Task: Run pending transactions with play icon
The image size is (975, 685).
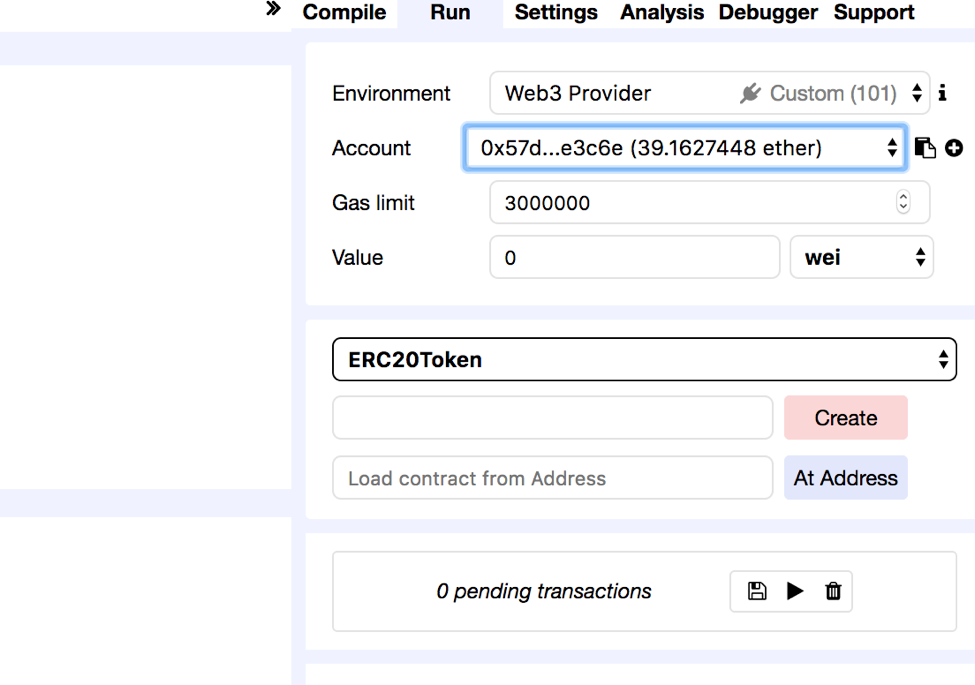Action: 795,591
